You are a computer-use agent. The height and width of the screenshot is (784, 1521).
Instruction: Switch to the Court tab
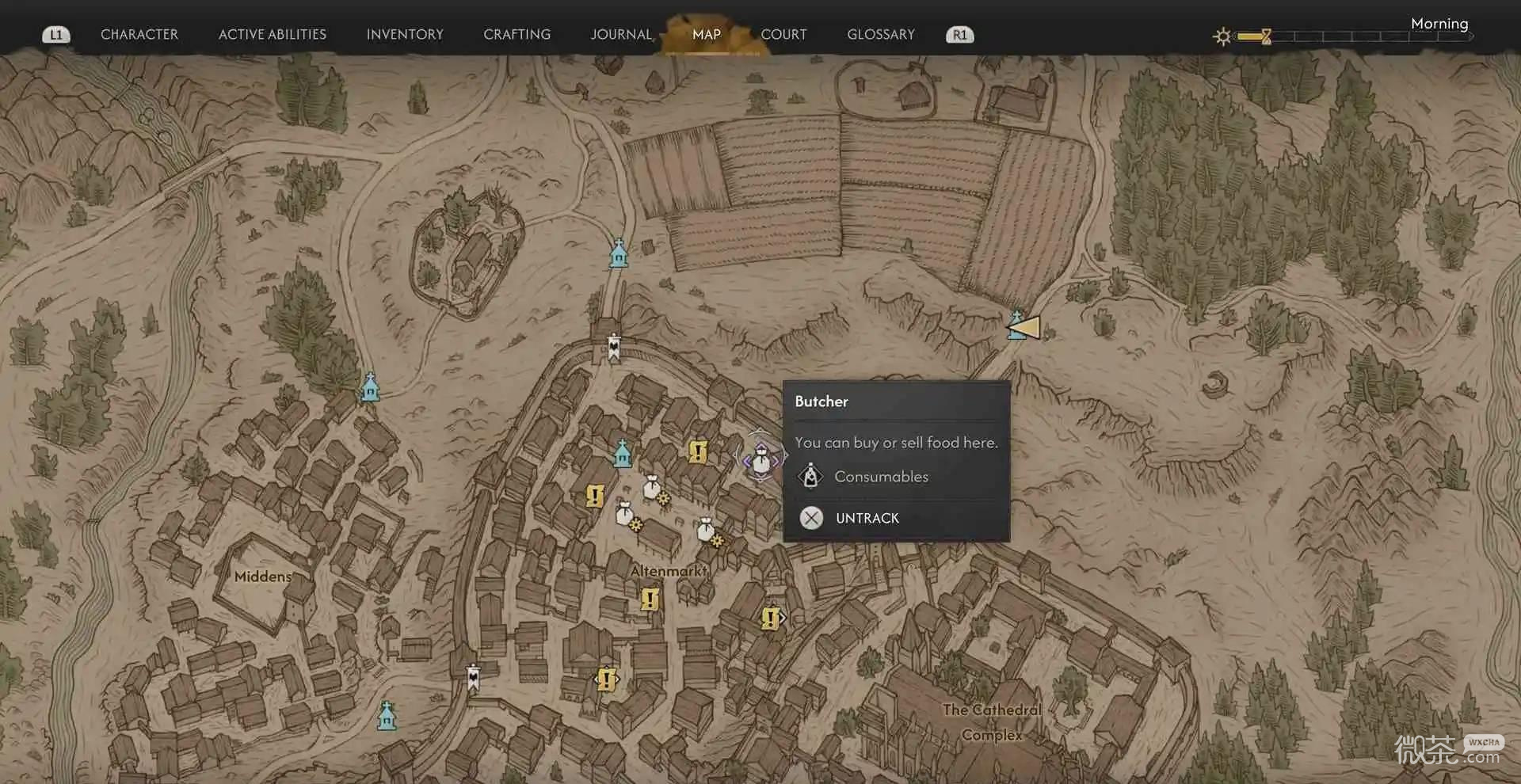click(x=783, y=35)
